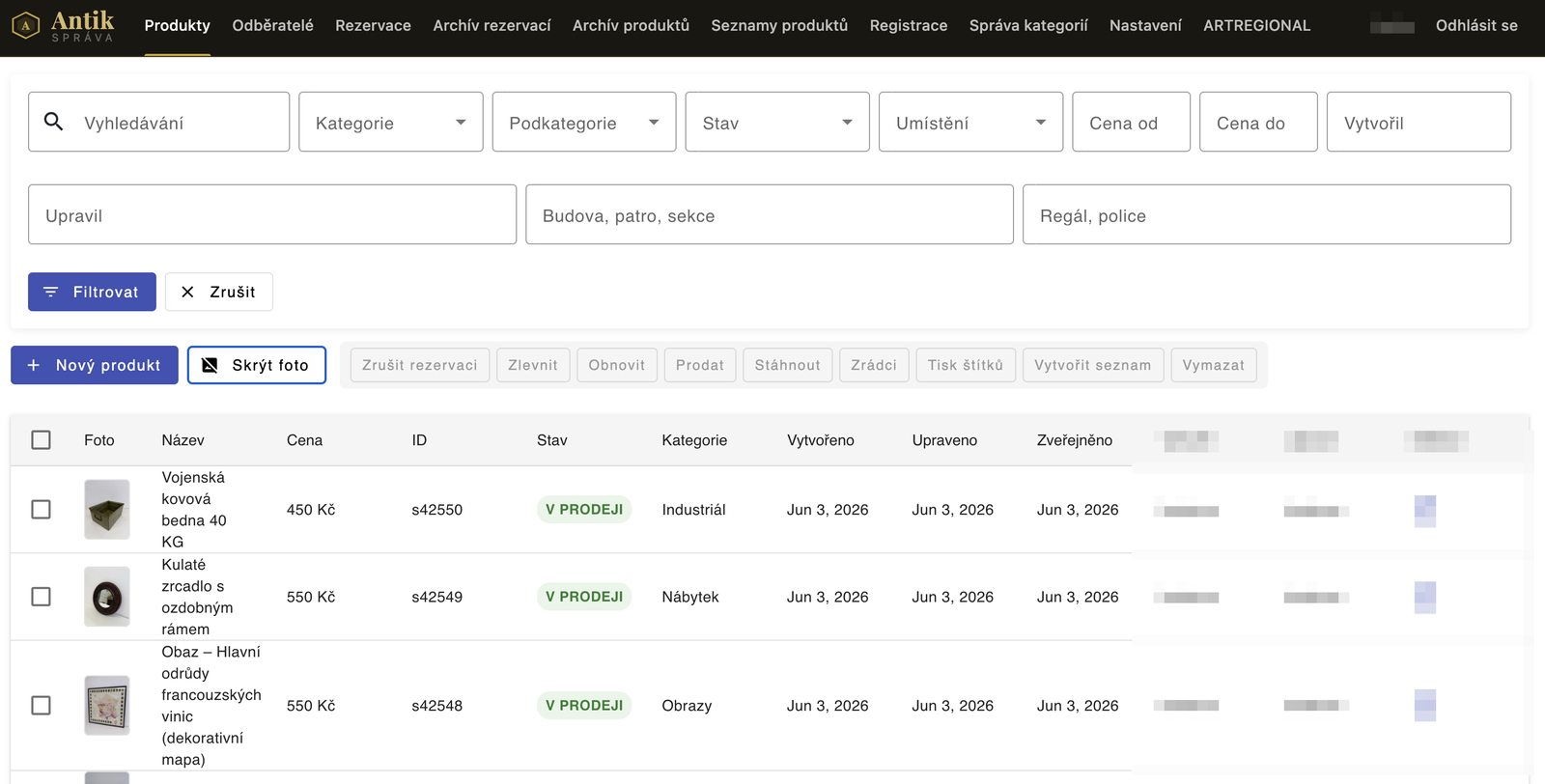The height and width of the screenshot is (784, 1545).
Task: Click the Cena od input field
Action: click(x=1132, y=122)
